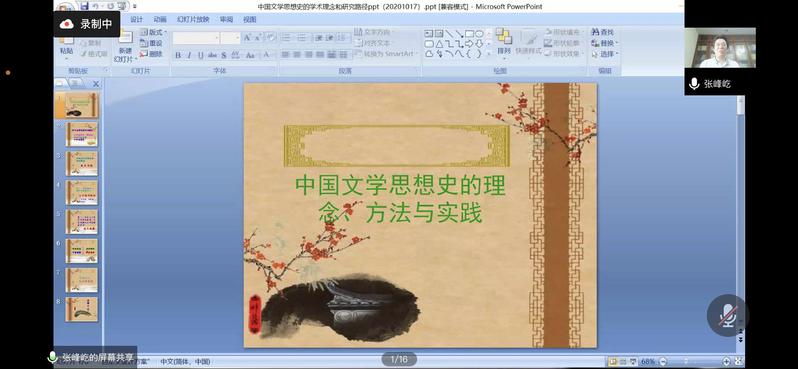
Task: Click the Bold formatting icon
Action: pos(178,55)
